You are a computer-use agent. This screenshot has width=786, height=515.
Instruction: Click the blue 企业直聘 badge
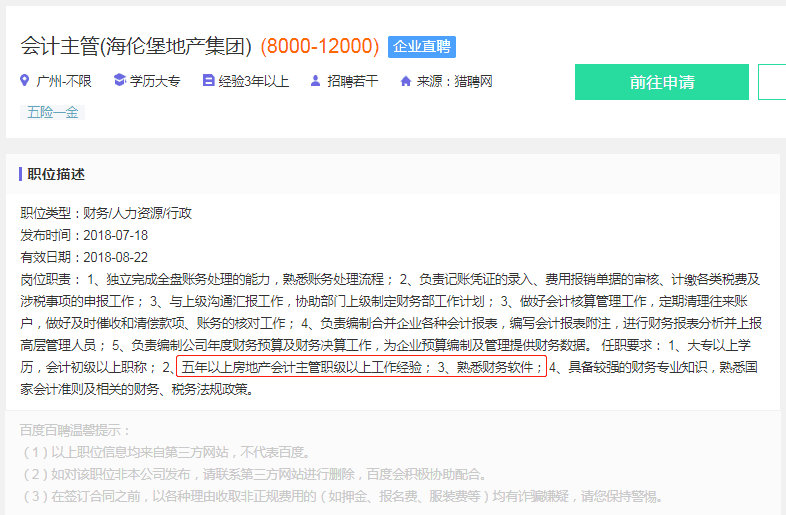coord(421,46)
